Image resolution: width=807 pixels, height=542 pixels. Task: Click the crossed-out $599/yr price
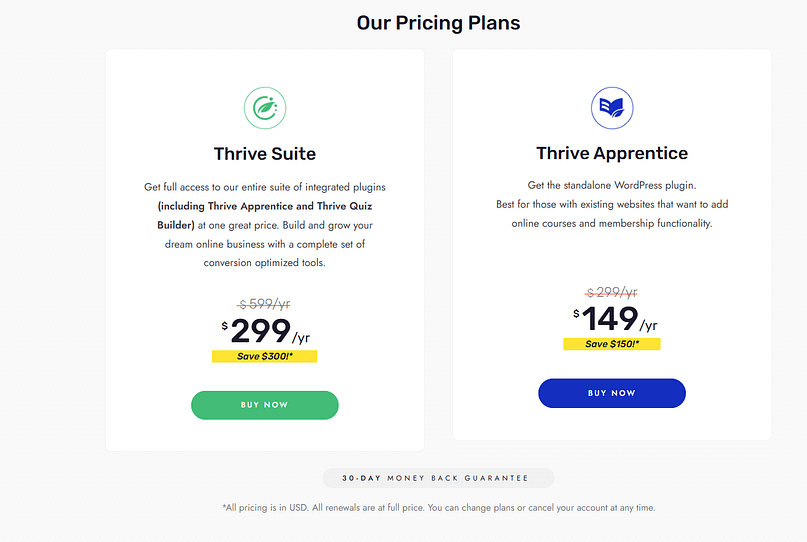(265, 304)
